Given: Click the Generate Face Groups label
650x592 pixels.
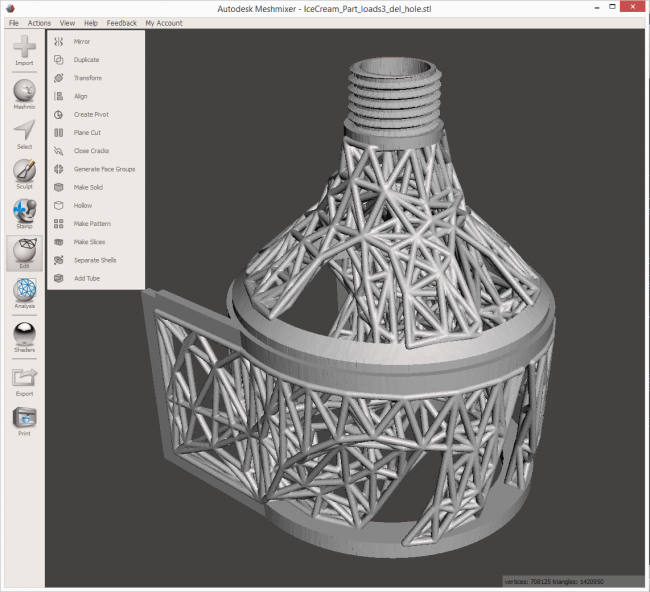Looking at the screenshot, I should point(104,169).
